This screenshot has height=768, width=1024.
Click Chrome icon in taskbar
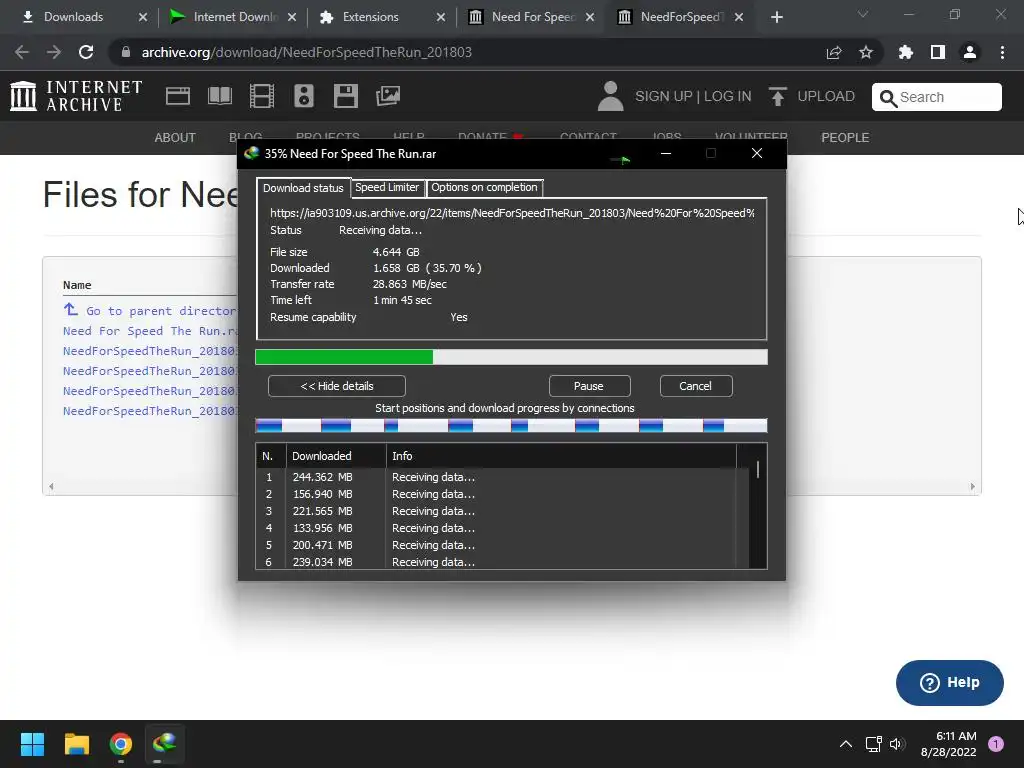point(121,744)
